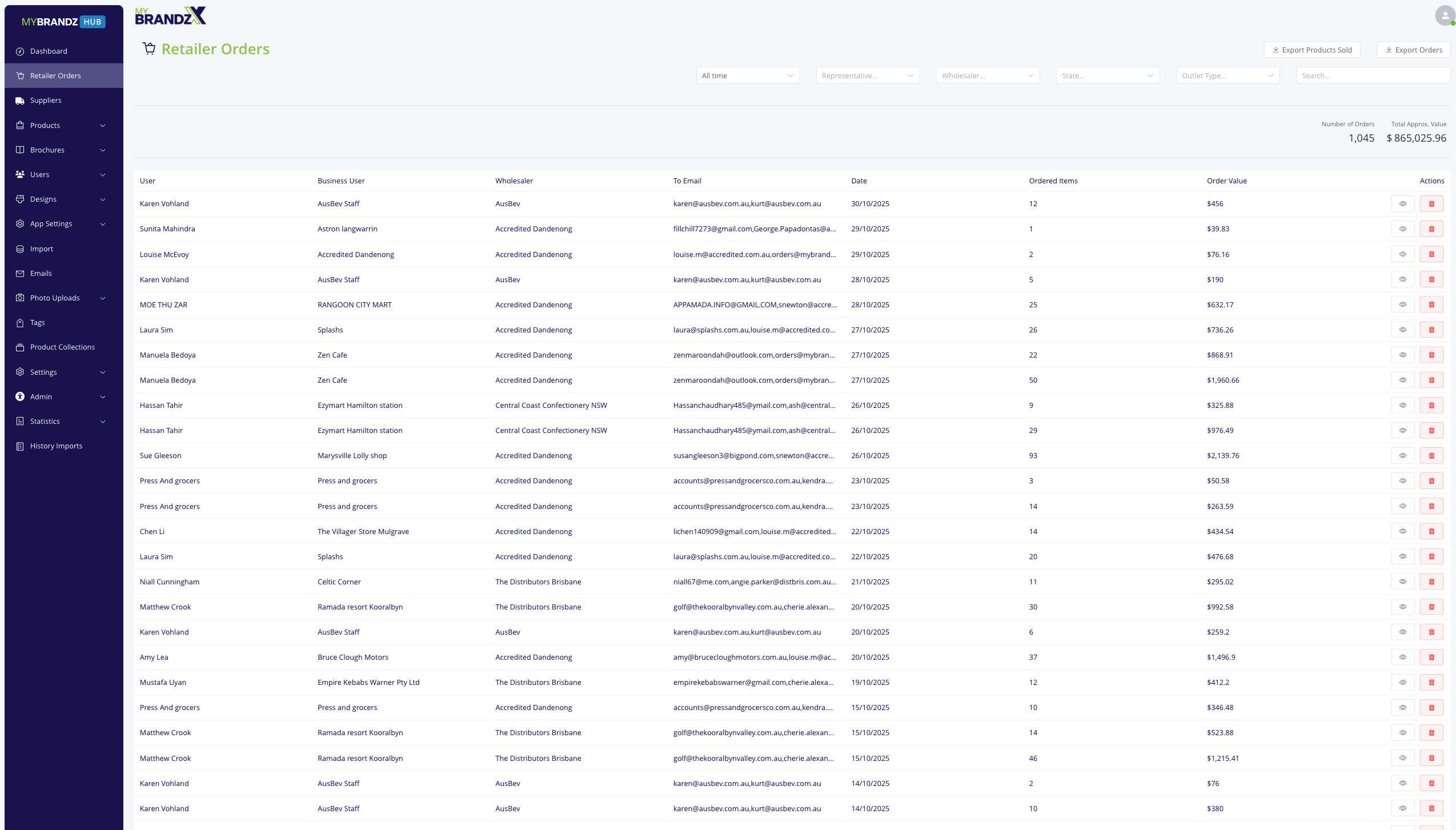The height and width of the screenshot is (830, 1456).
Task: Go to History Imports in sidebar
Action: click(56, 446)
